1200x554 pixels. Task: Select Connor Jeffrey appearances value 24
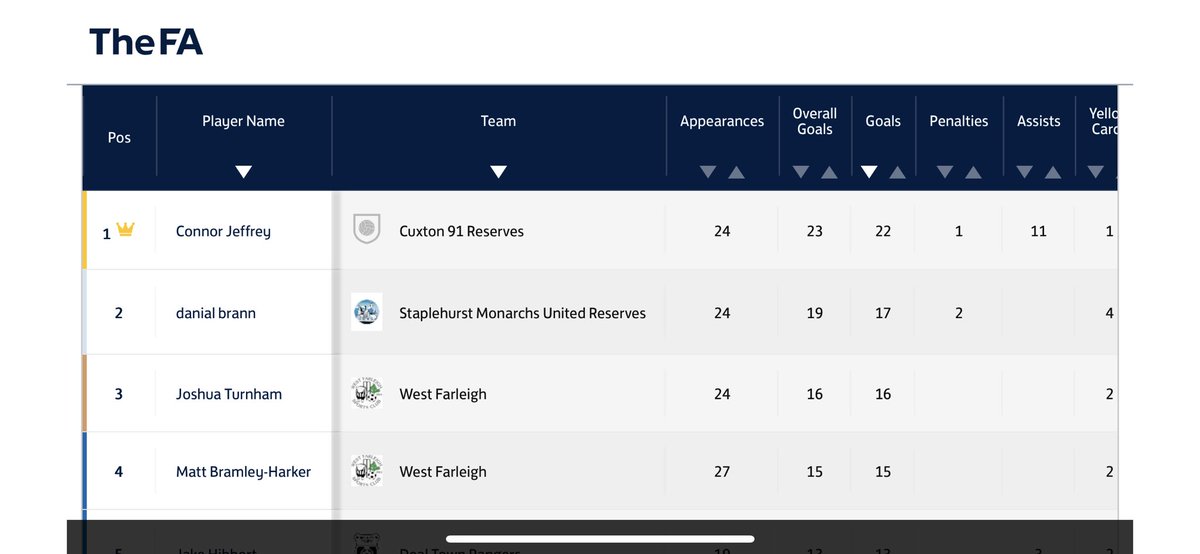coord(722,231)
